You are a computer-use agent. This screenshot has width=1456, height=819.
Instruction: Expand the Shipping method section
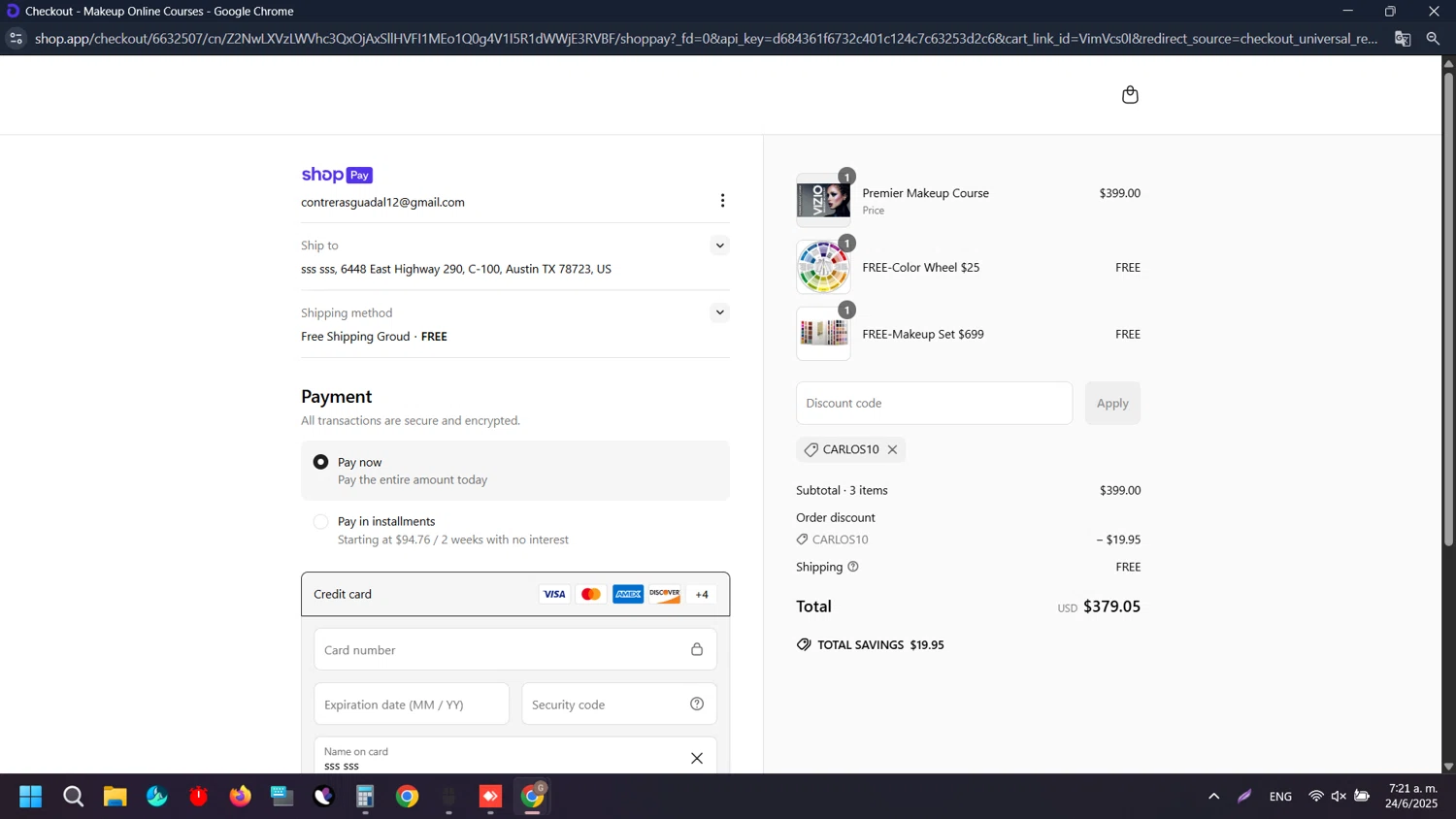click(x=719, y=312)
